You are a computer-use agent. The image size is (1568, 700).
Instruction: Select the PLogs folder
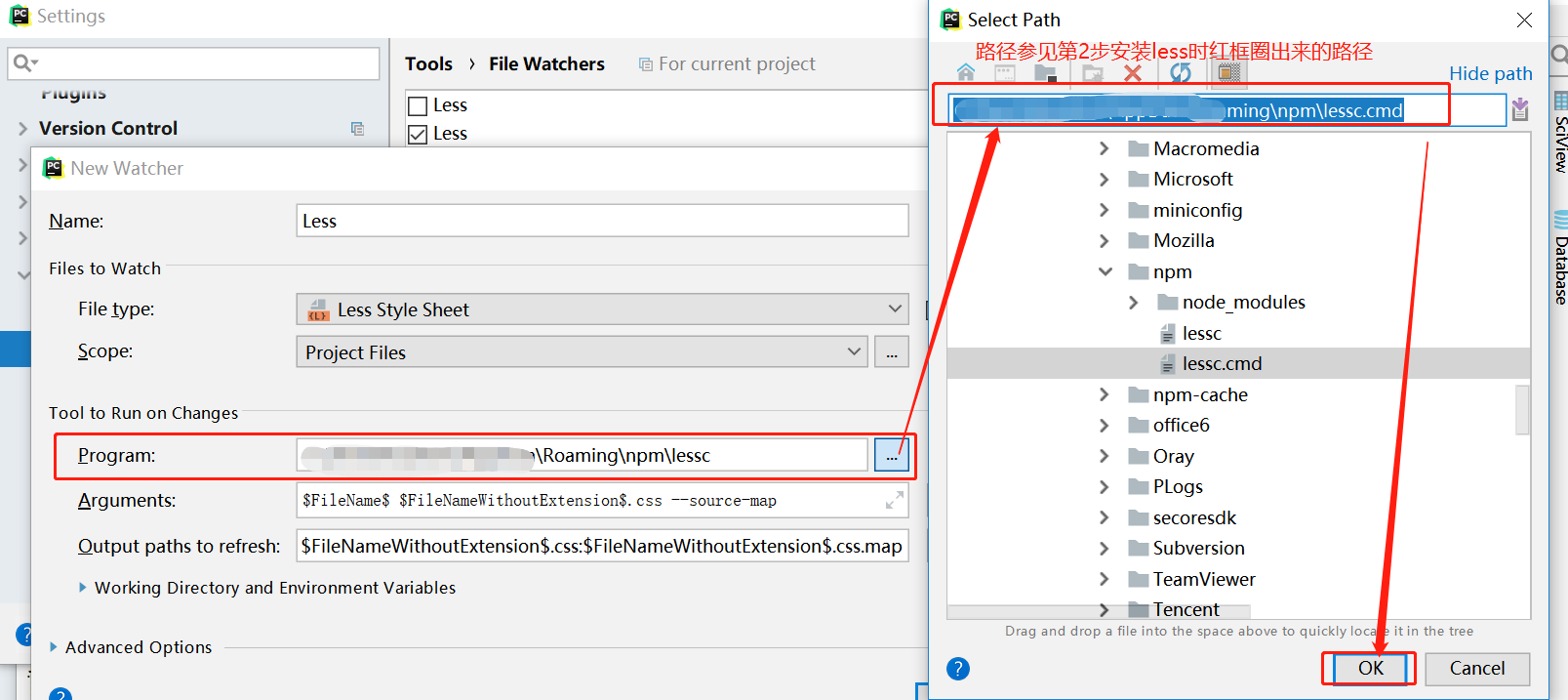tap(1178, 486)
